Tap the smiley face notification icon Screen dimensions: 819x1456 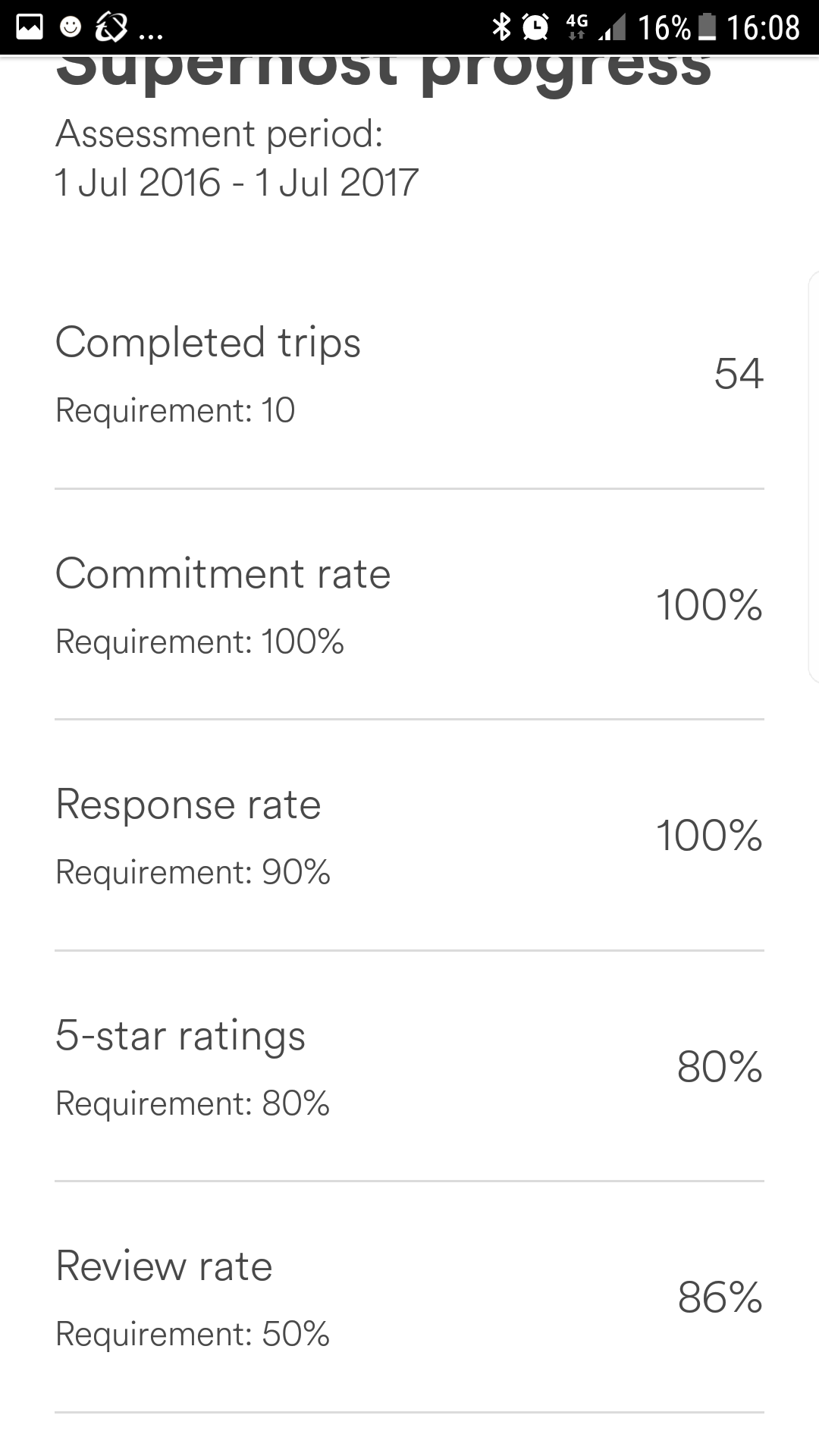click(71, 27)
